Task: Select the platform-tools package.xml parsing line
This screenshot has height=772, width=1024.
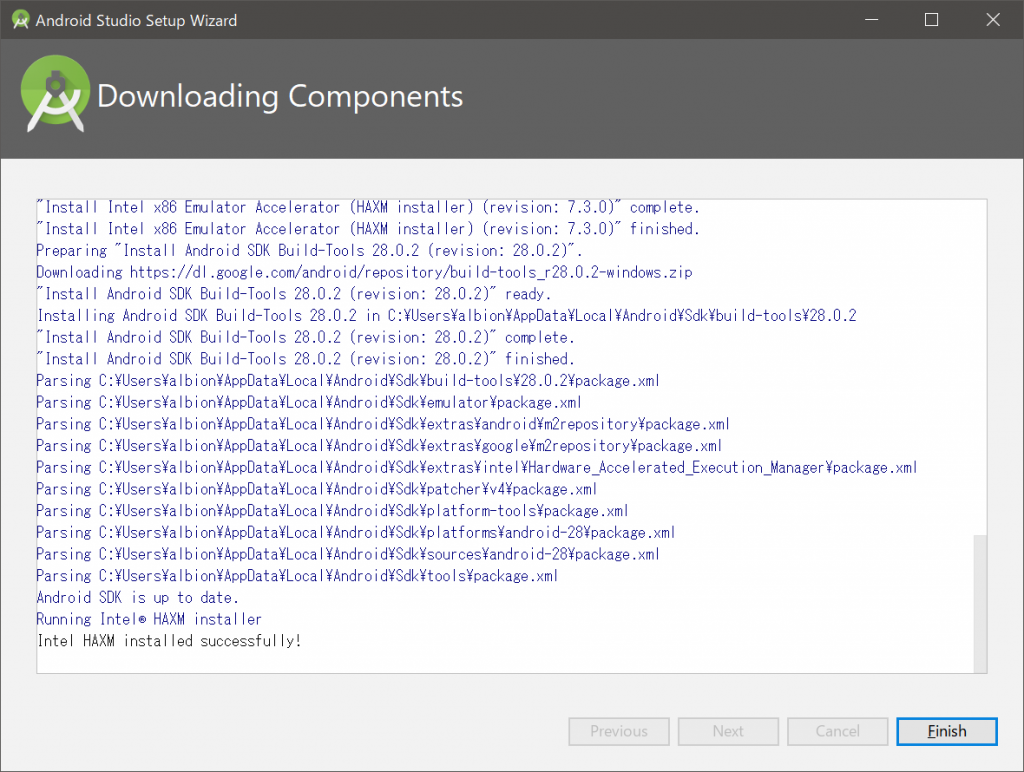Action: 331,510
